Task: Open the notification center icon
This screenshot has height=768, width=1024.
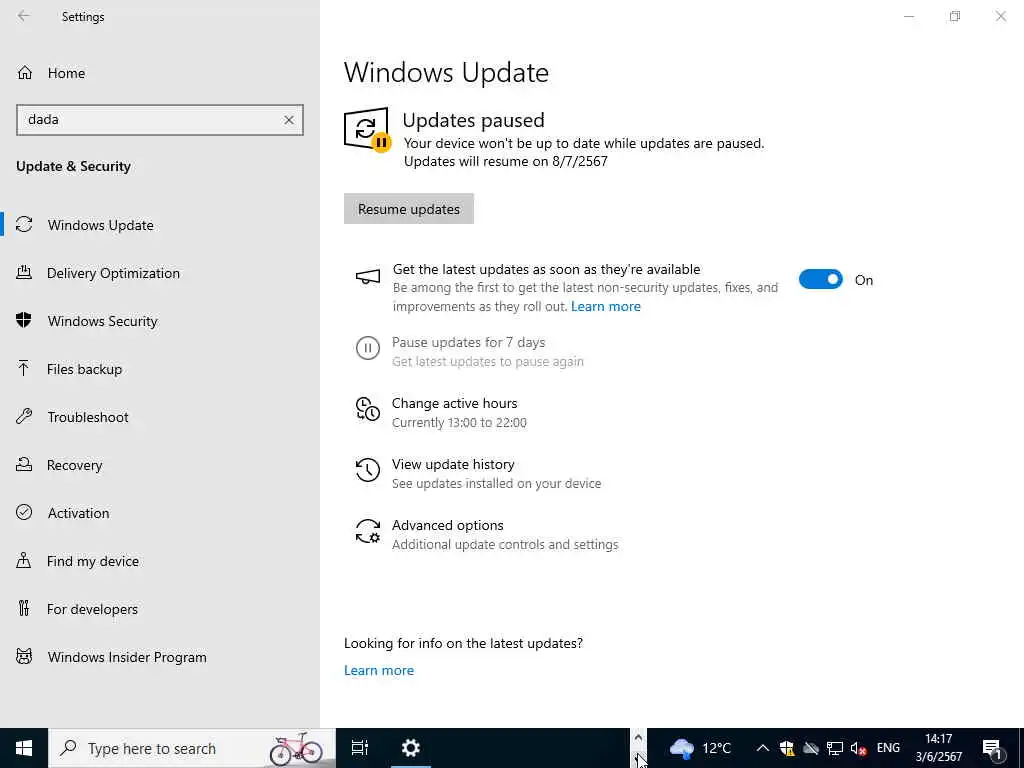Action: (993, 749)
